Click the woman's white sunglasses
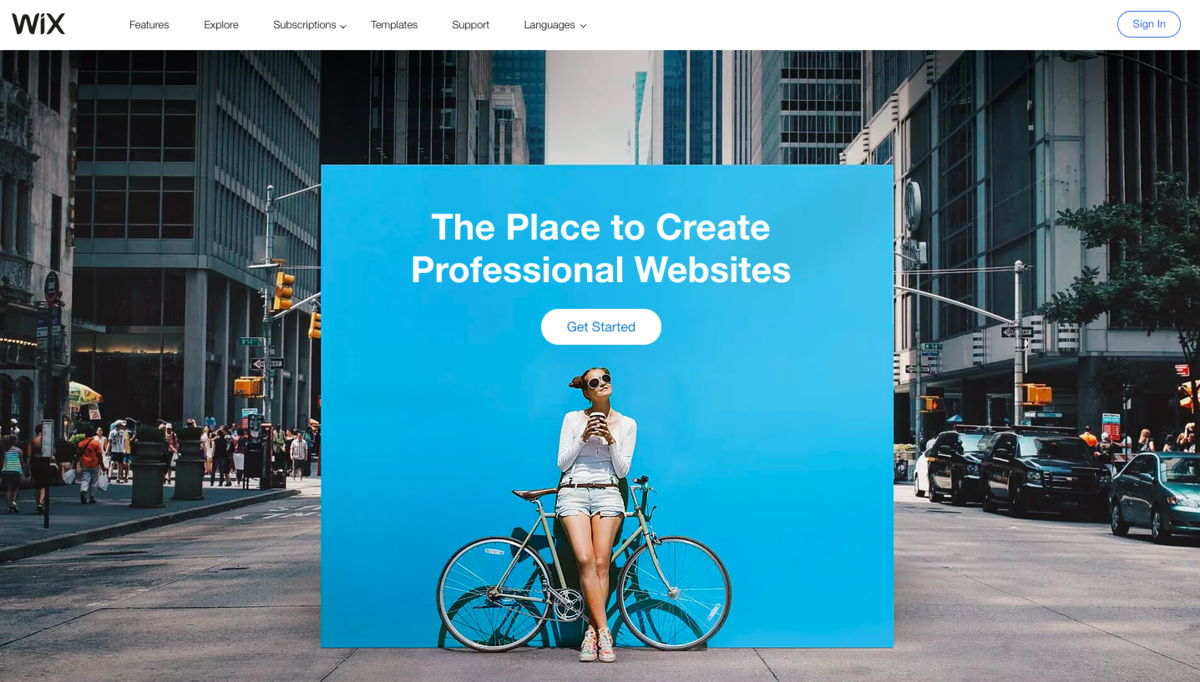Image resolution: width=1200 pixels, height=682 pixels. [x=598, y=381]
